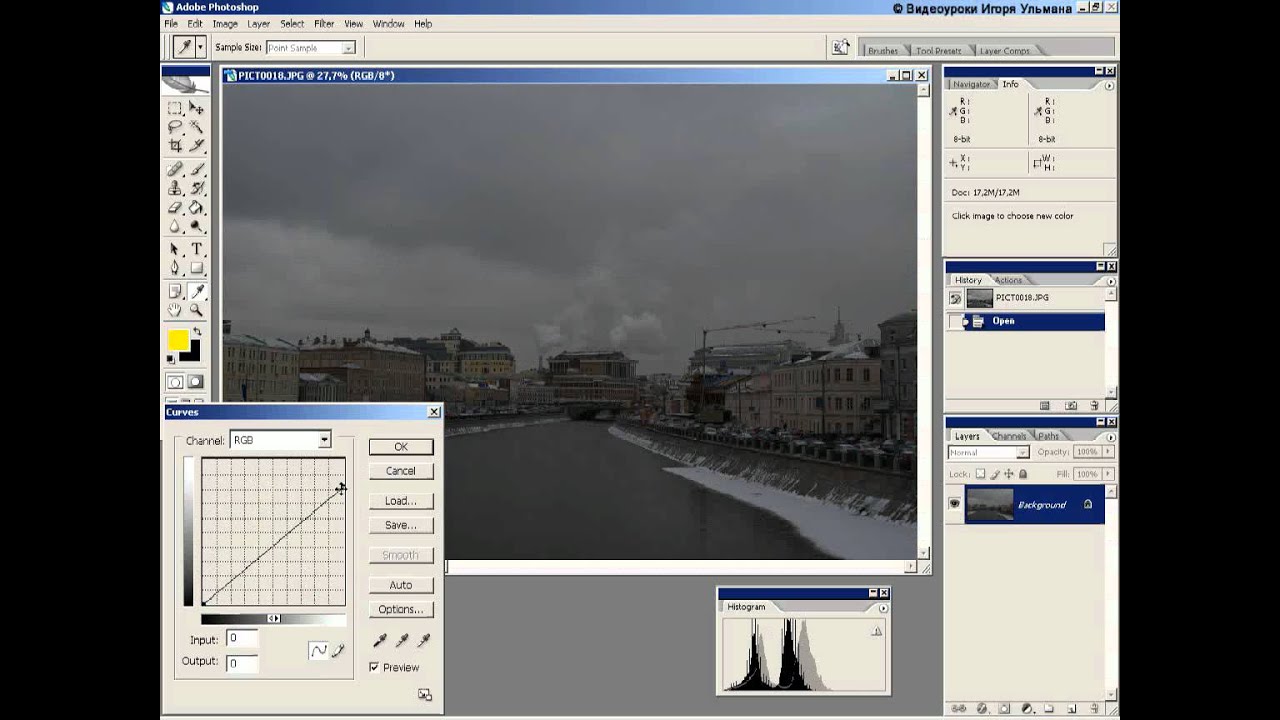Select the Dodge tool
This screenshot has height=720, width=1280.
196,227
